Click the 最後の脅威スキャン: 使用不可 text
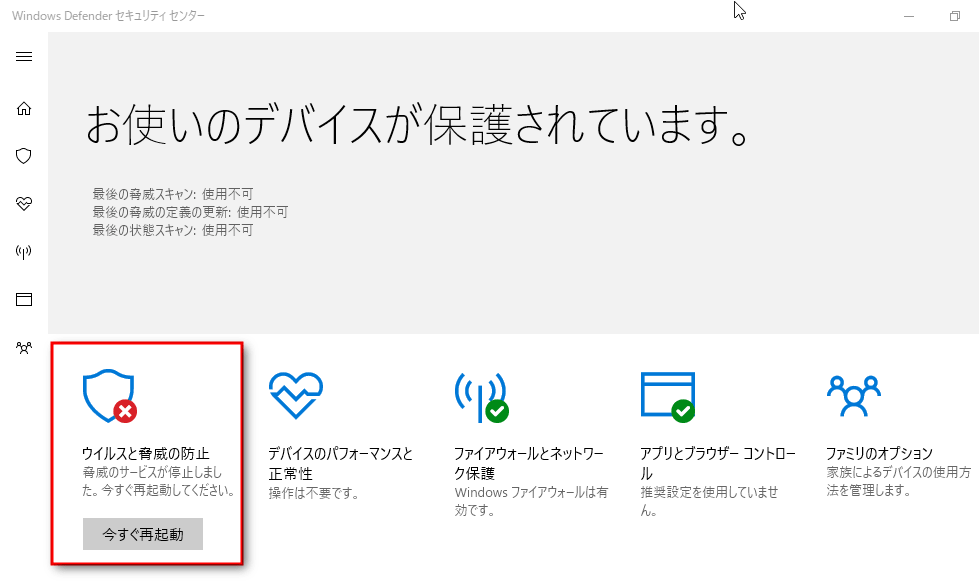979x581 pixels. tap(173, 194)
